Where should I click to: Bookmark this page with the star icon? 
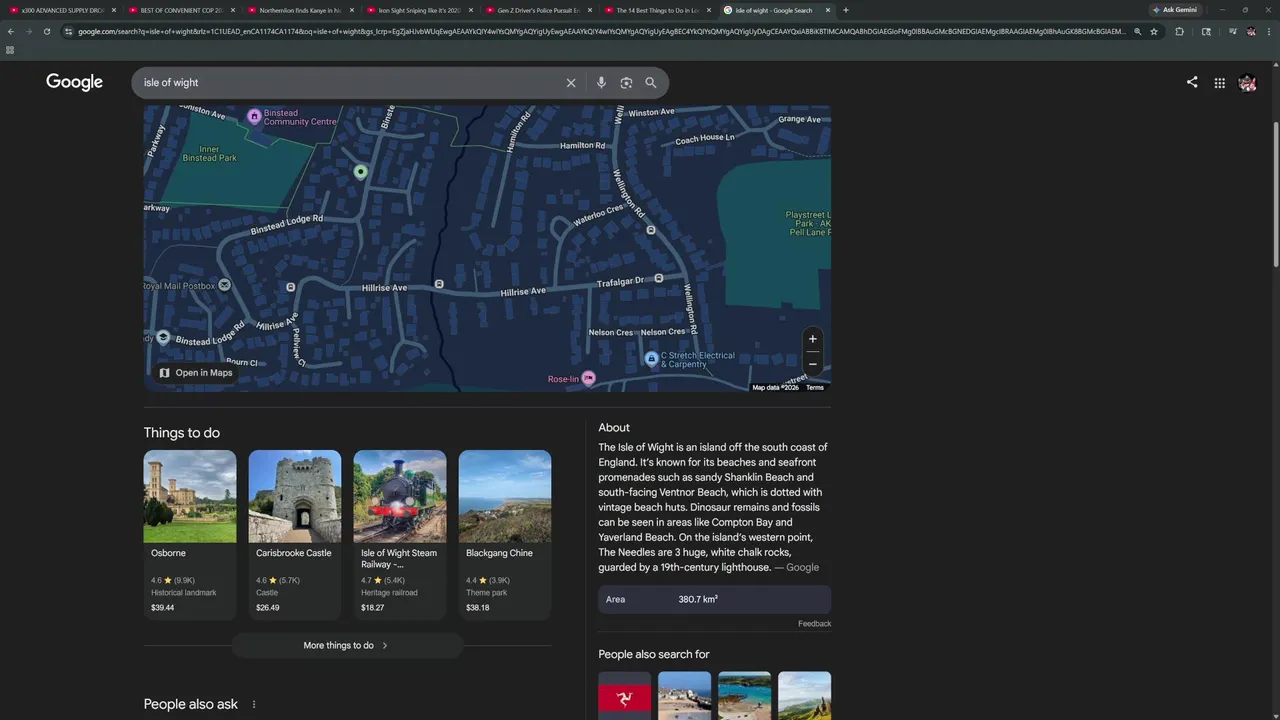coord(1154,31)
